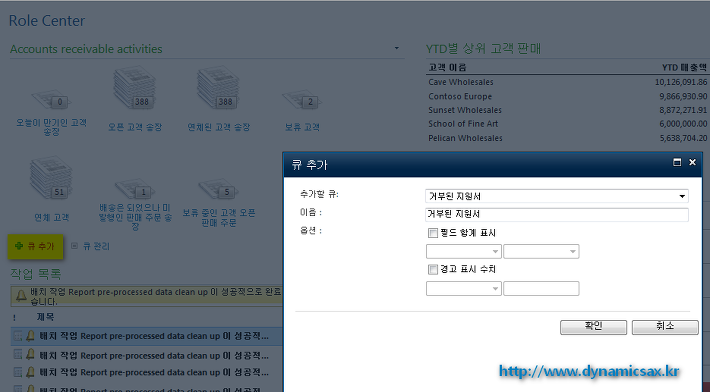Select the Sunset Wholesales customer row

pyautogui.click(x=567, y=110)
